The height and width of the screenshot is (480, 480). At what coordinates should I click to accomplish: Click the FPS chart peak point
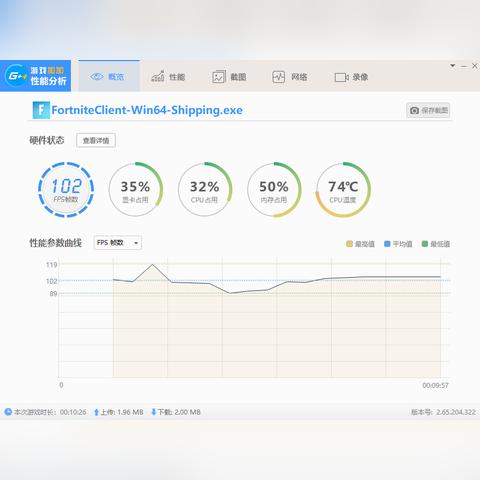[x=153, y=265]
